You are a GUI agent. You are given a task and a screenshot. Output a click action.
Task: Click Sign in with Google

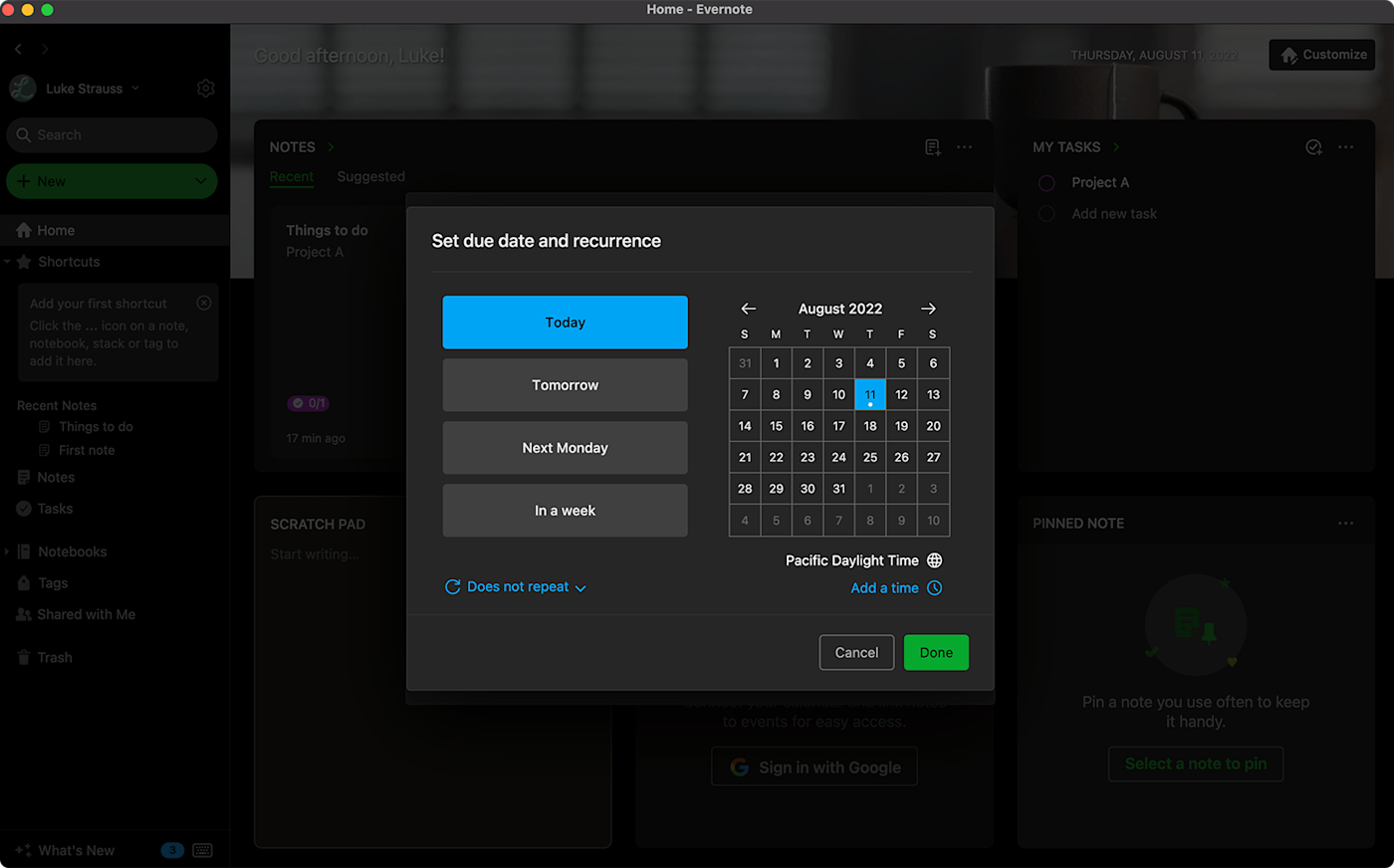(x=814, y=767)
